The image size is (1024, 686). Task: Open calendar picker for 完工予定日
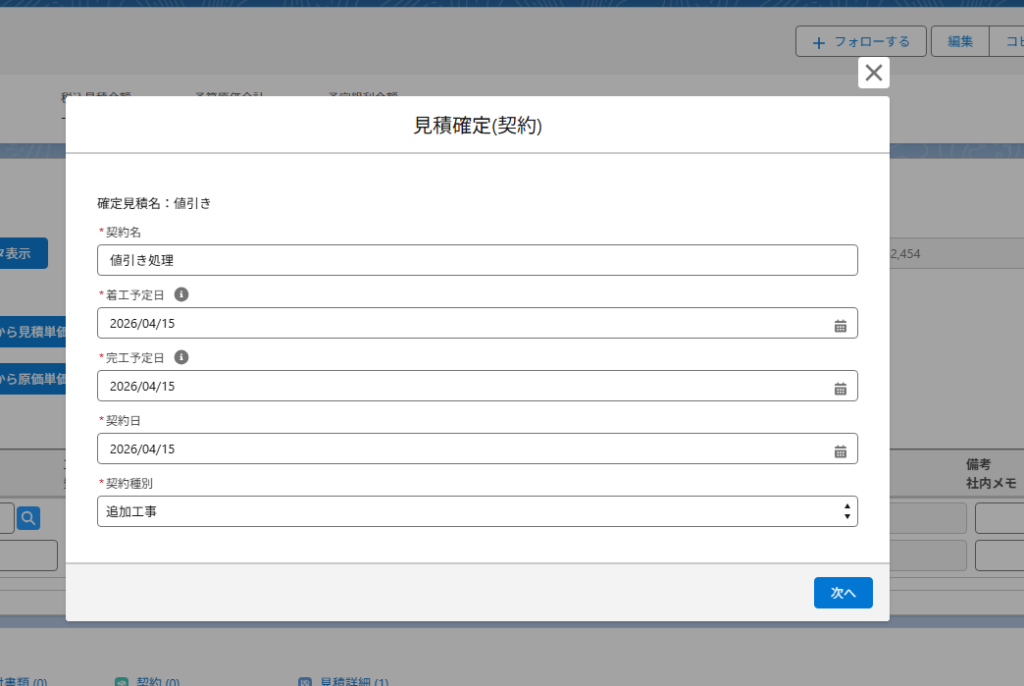(840, 387)
